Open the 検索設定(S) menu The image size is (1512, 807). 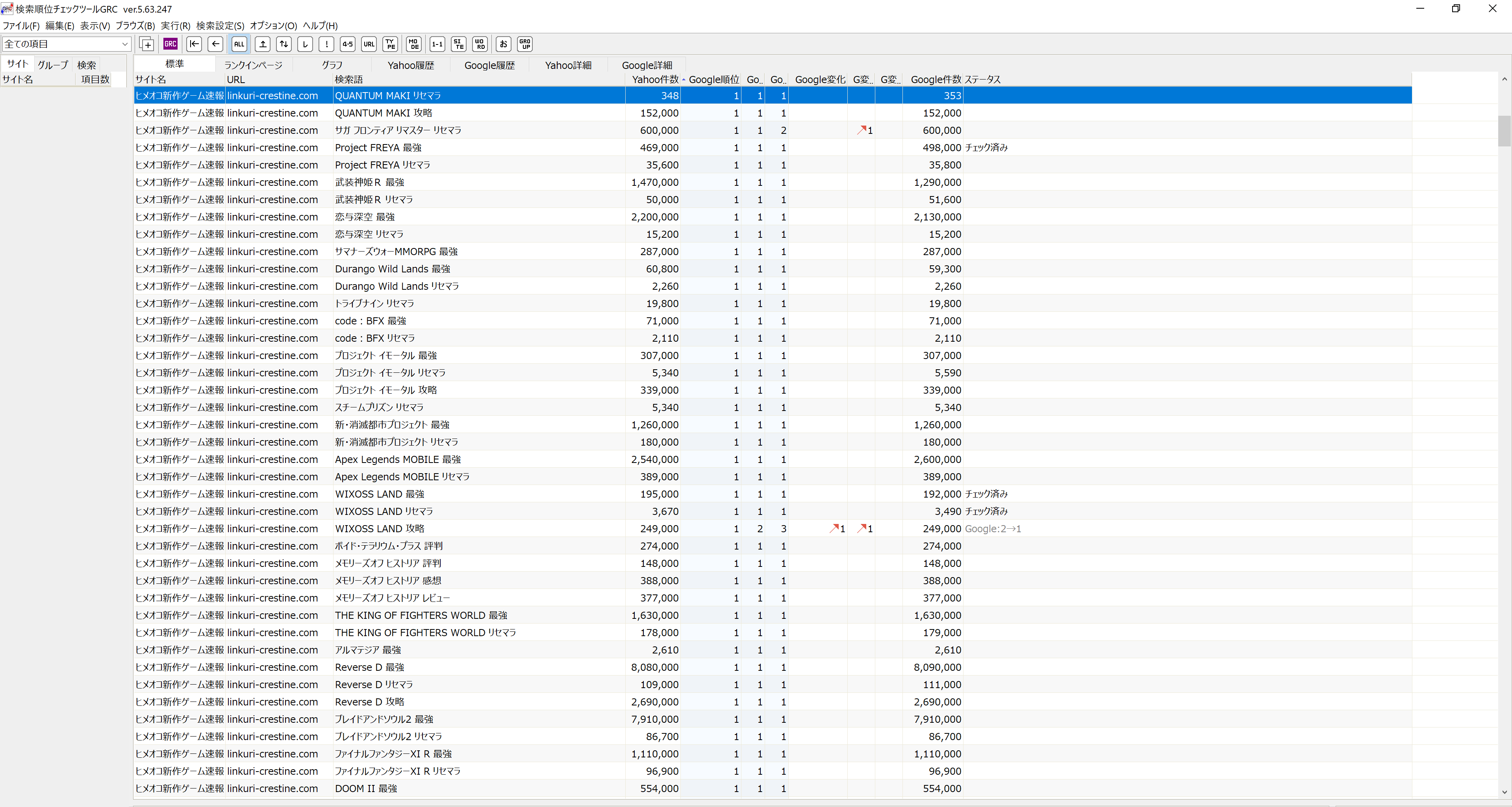220,26
